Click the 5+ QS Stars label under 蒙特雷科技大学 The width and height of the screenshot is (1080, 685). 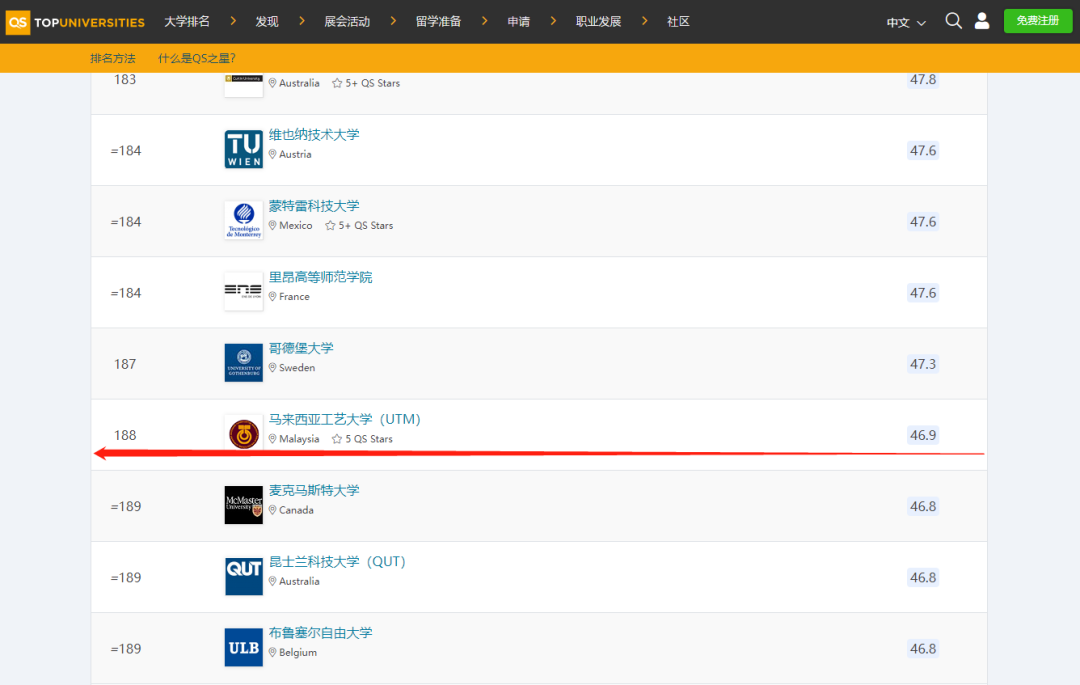pos(366,226)
